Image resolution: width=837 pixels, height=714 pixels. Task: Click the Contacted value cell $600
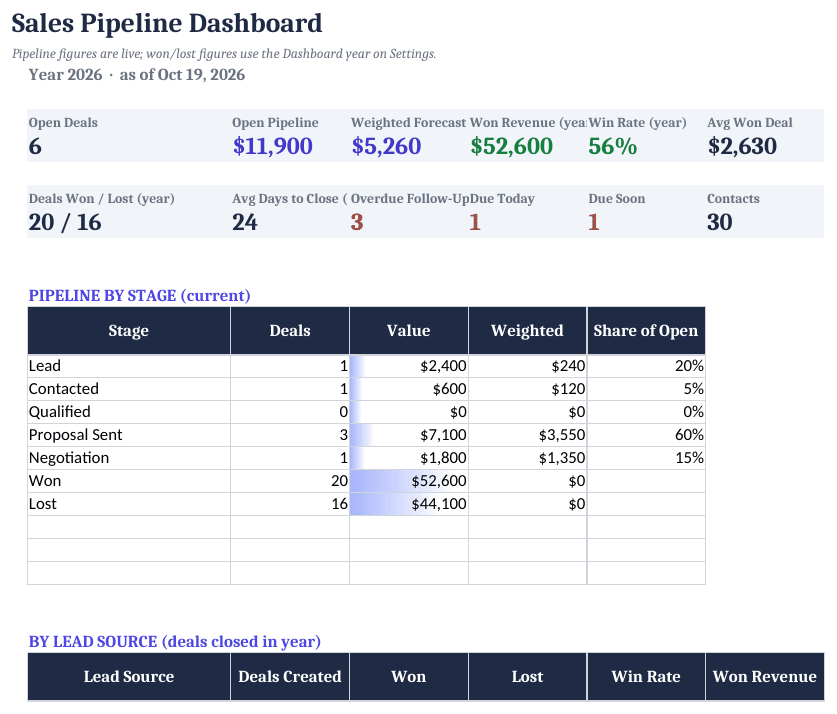409,389
